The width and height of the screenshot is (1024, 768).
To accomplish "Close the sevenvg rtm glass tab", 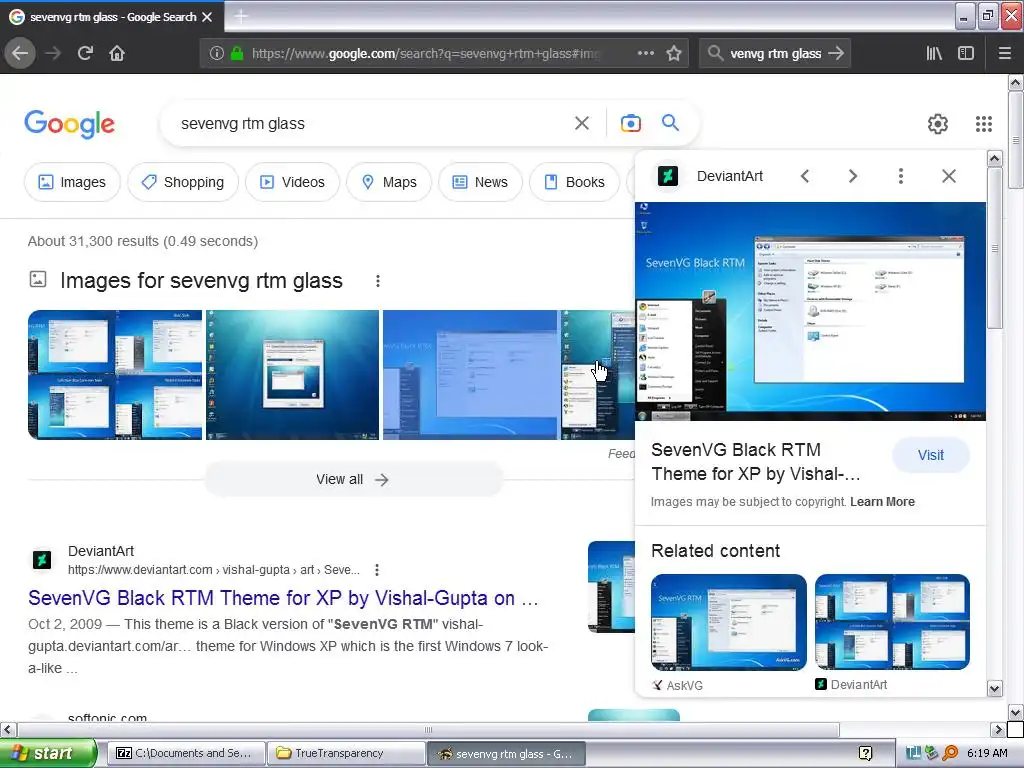I will (x=207, y=17).
